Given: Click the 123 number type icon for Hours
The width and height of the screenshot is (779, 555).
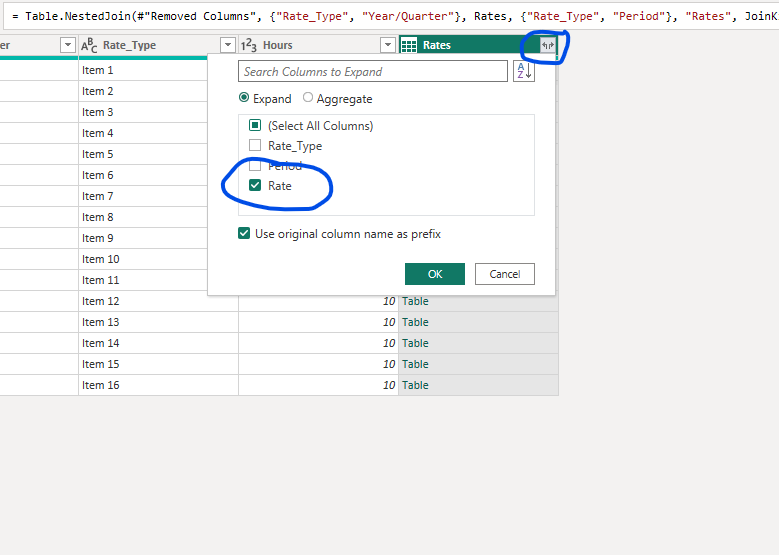Looking at the screenshot, I should [249, 45].
